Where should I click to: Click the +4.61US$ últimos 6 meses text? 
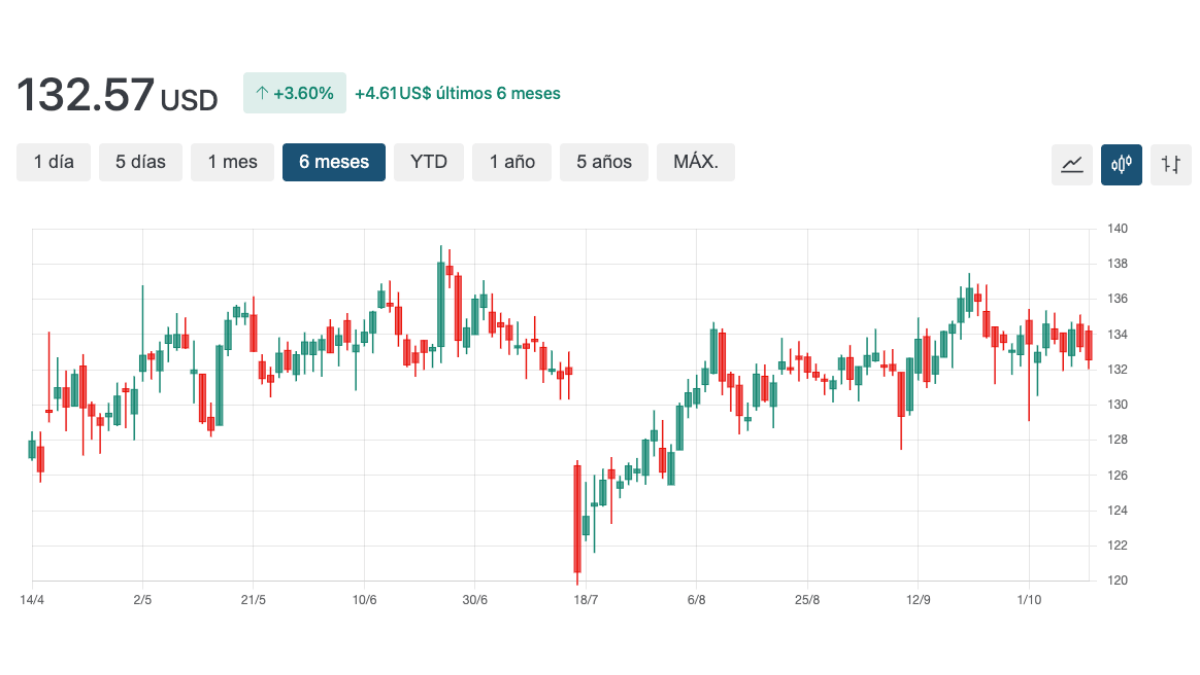coord(458,93)
